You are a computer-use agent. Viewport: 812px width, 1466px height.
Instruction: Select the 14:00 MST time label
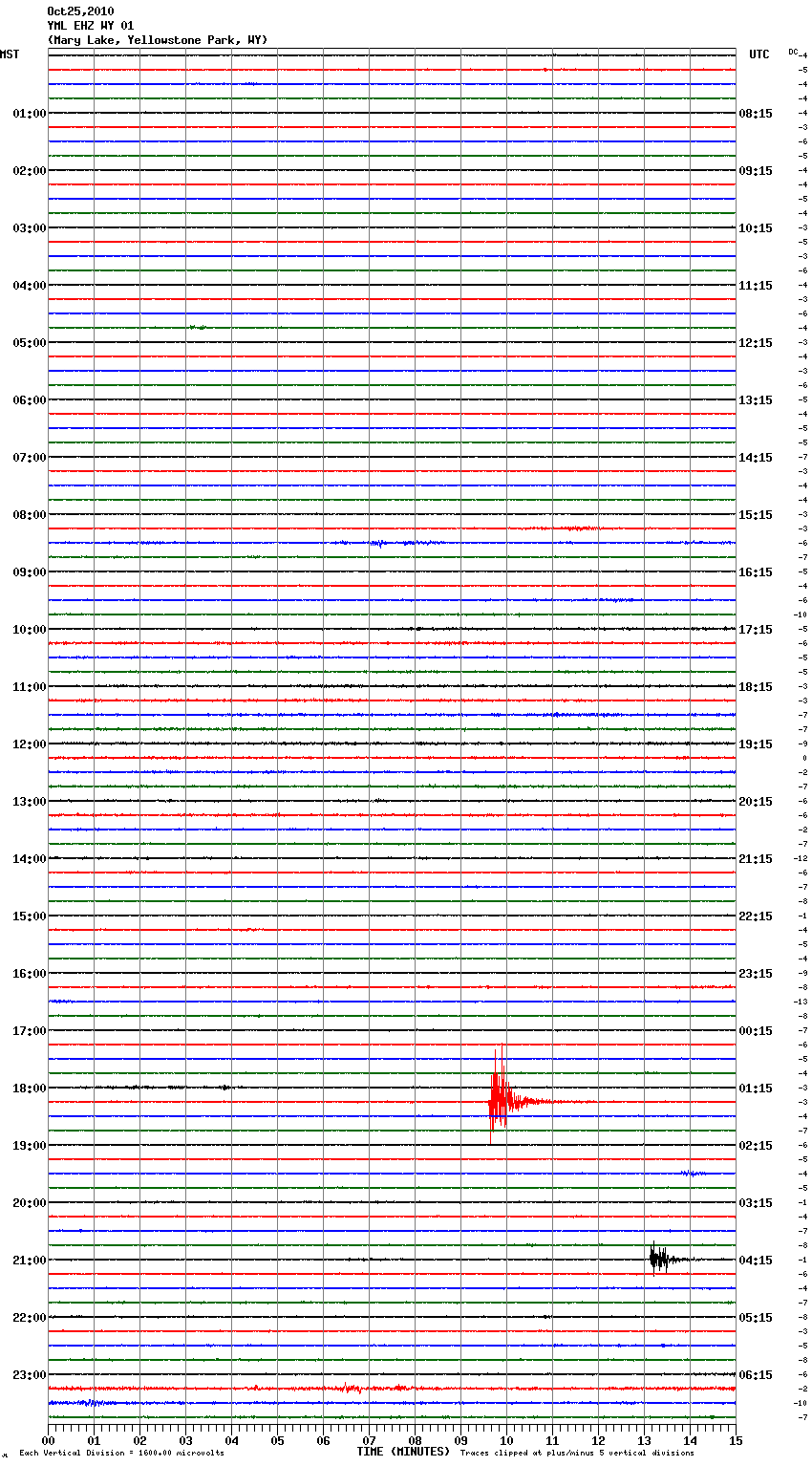29,859
